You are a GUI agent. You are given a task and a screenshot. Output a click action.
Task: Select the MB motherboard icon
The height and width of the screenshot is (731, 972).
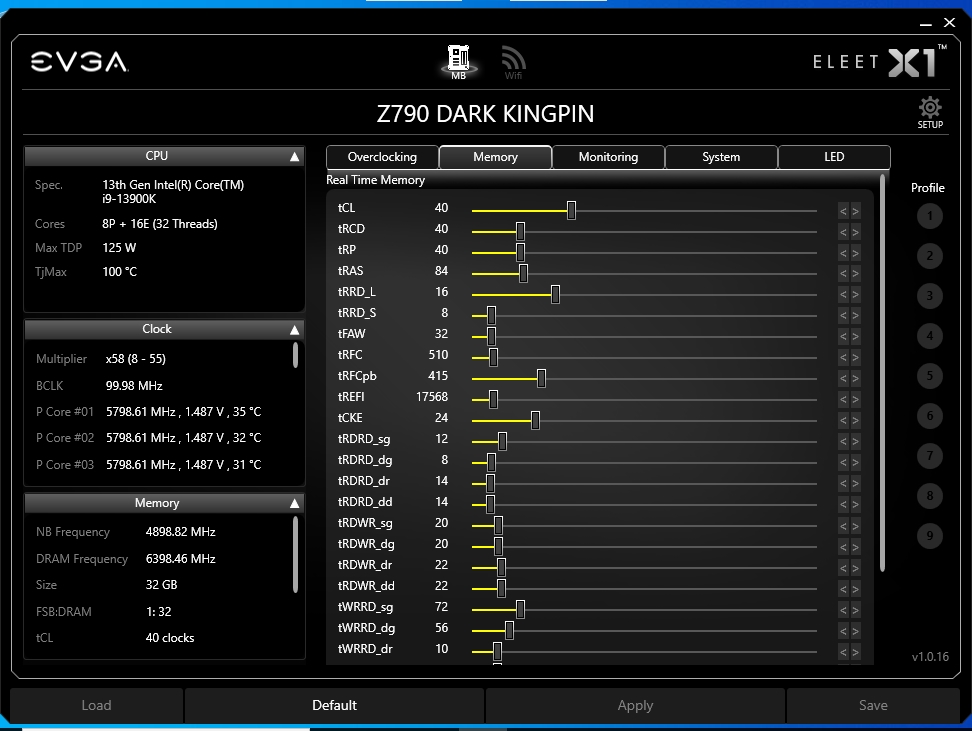pos(458,62)
